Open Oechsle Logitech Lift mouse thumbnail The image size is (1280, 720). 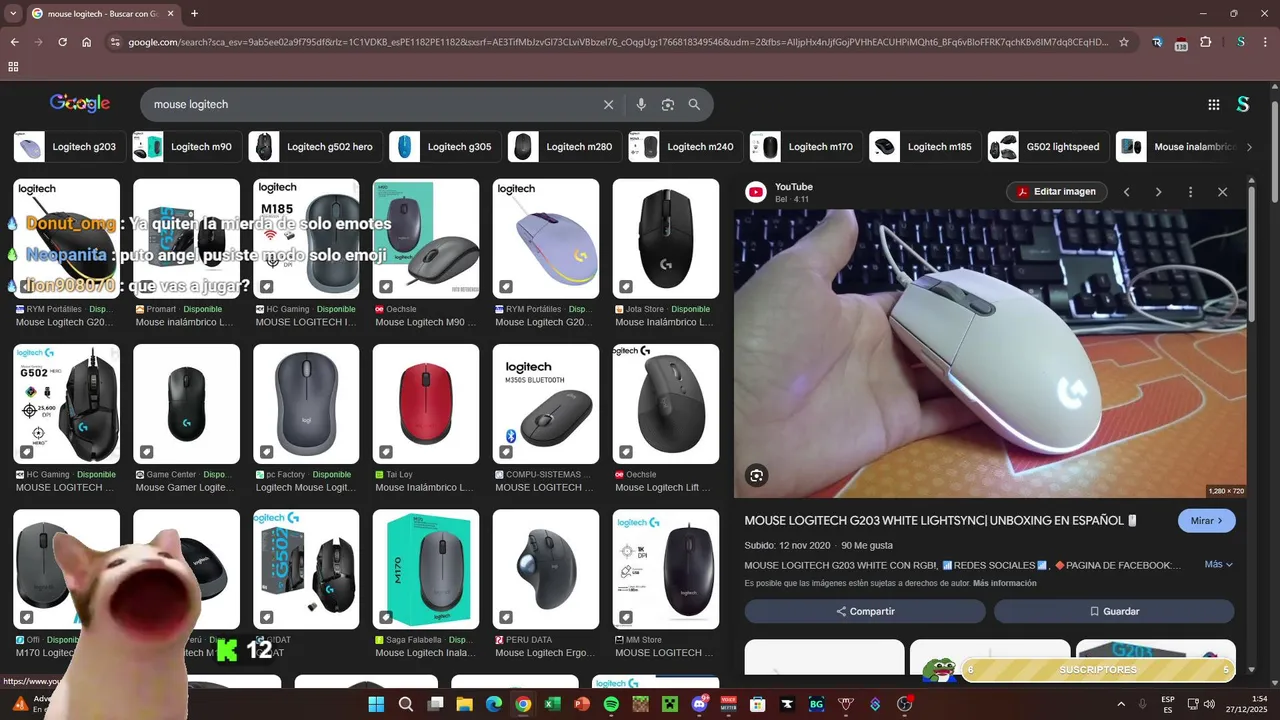[666, 404]
